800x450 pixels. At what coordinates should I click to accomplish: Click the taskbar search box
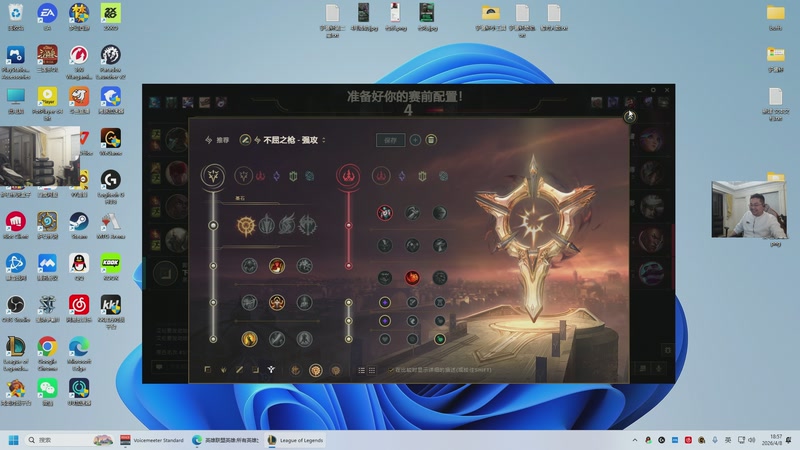click(x=70, y=440)
